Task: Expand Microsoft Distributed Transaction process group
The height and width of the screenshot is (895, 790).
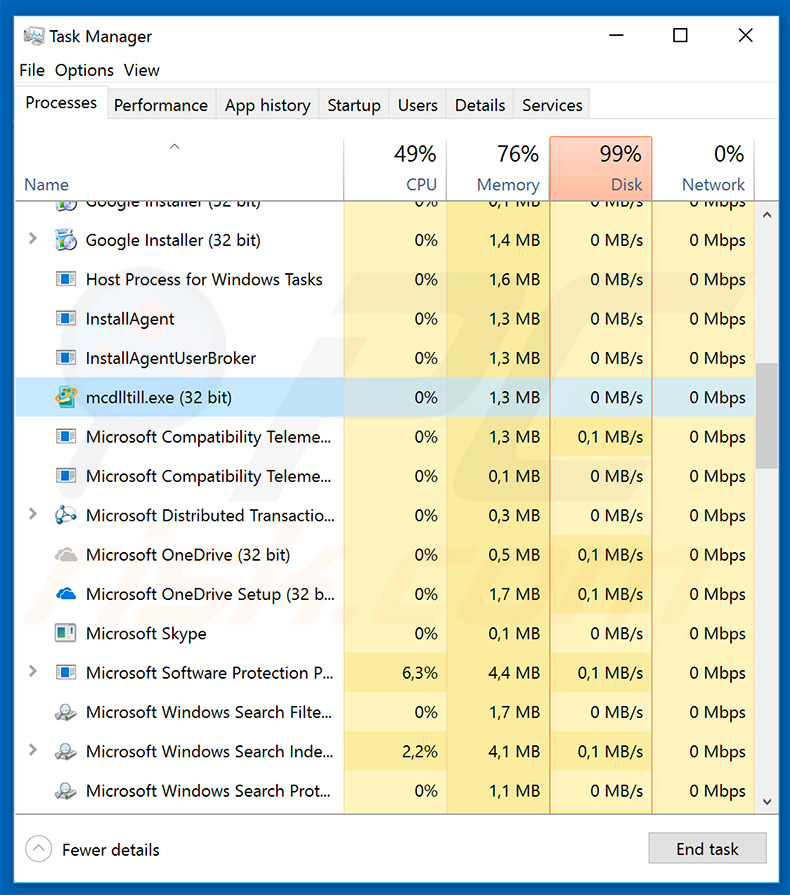Action: (x=33, y=515)
